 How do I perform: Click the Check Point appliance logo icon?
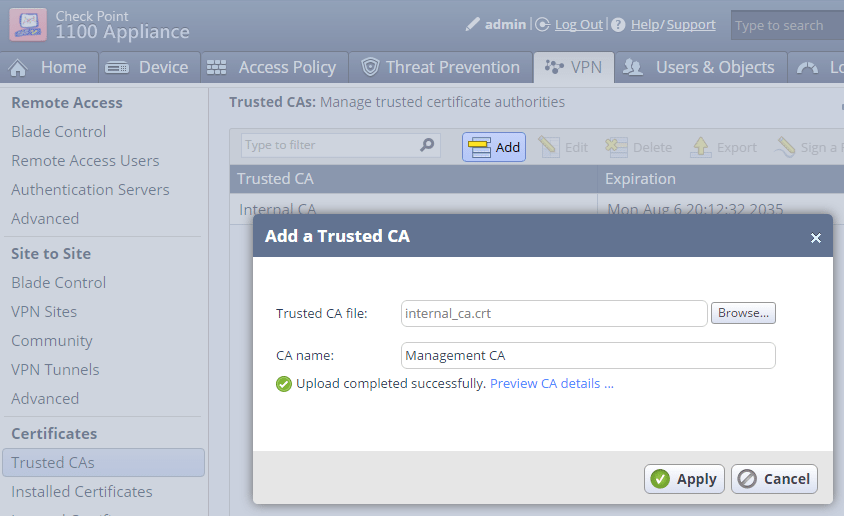pos(28,24)
